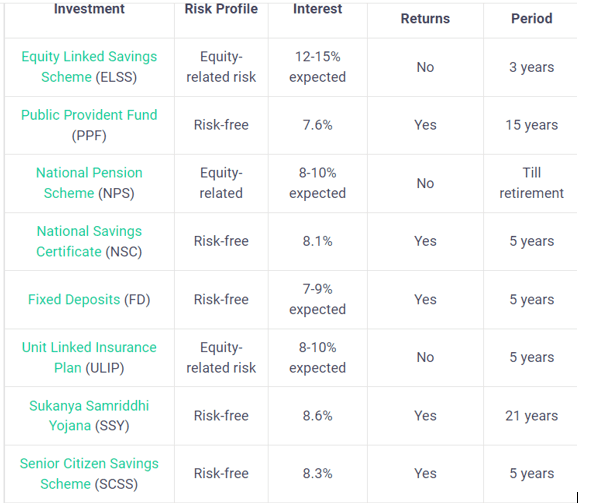Select the 8.1% interest cell

(318, 241)
